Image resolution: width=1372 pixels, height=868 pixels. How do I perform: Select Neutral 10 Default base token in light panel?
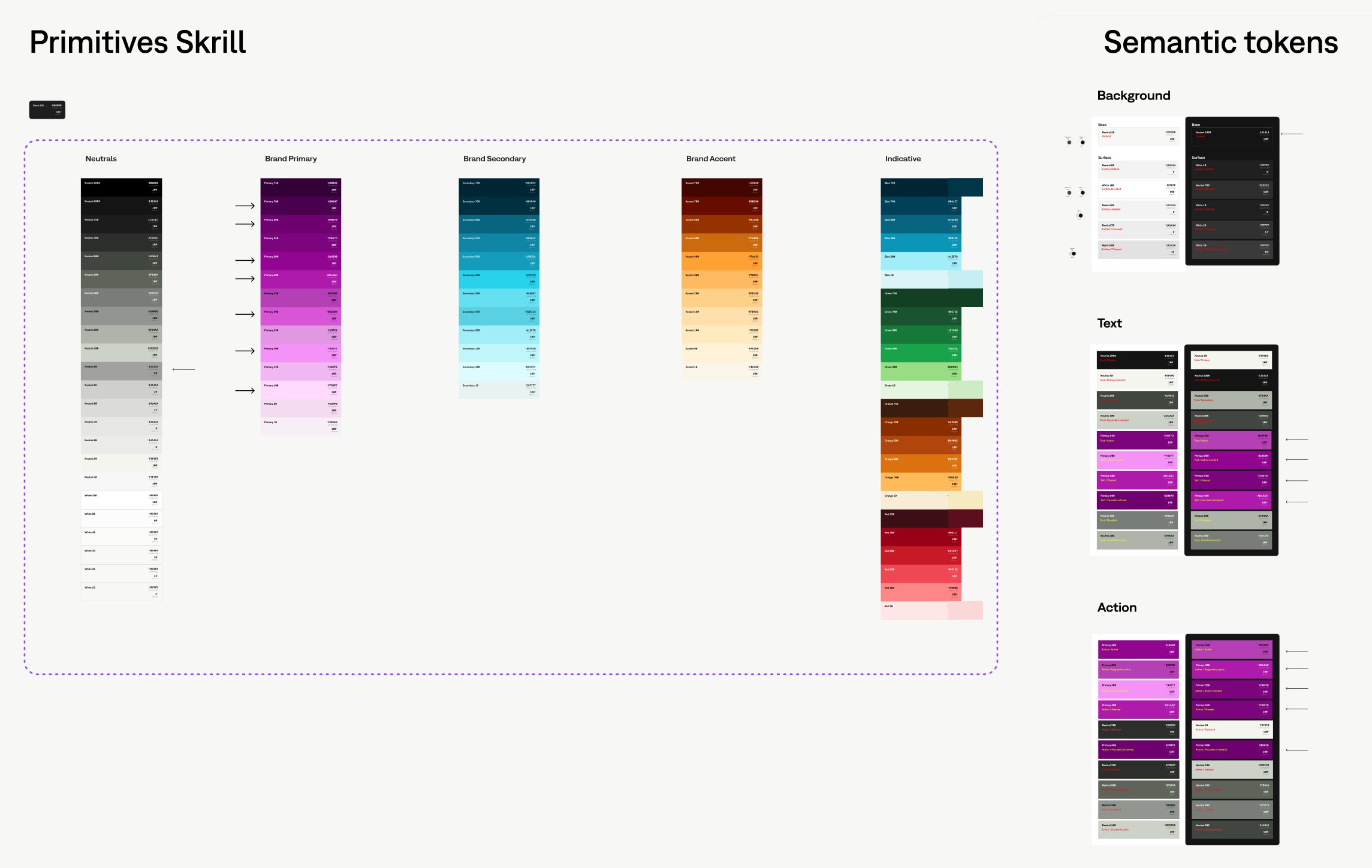1138,136
